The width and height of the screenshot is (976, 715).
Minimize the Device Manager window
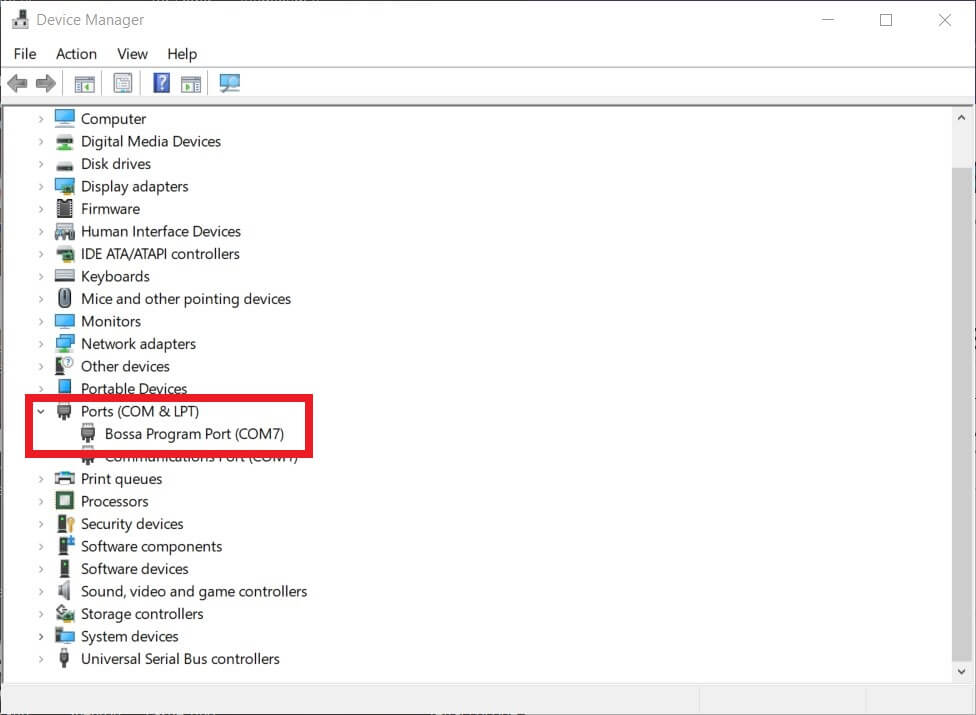pyautogui.click(x=828, y=20)
